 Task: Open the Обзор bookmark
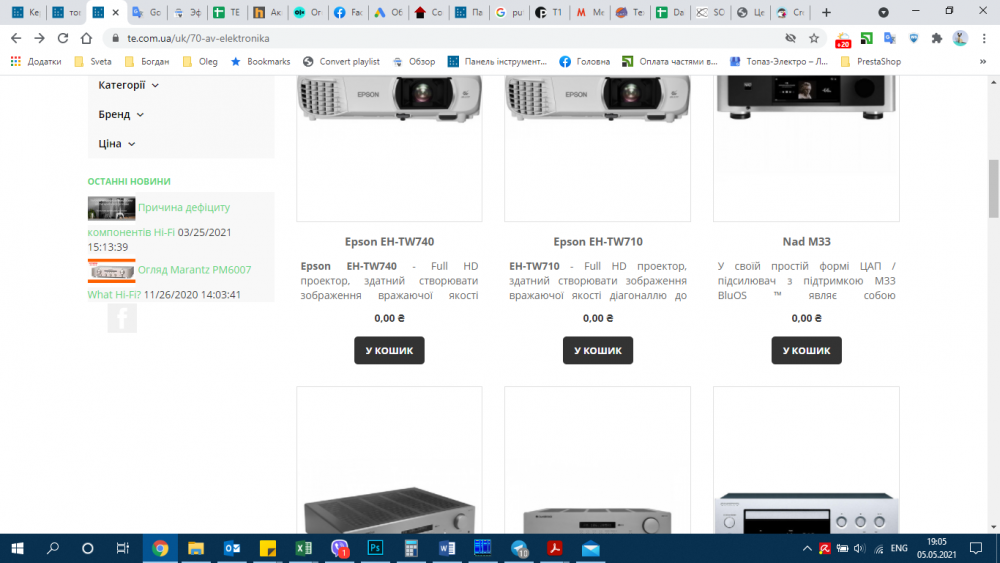(x=414, y=62)
